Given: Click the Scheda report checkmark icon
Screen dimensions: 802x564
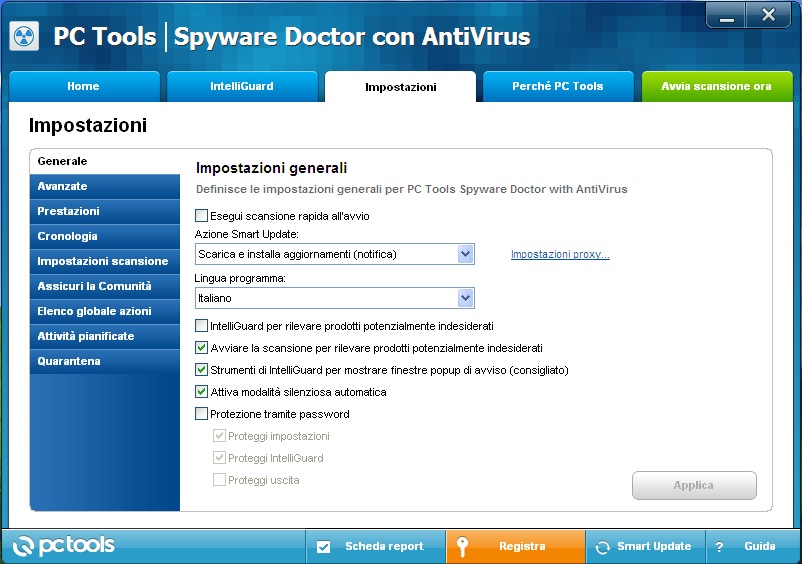Looking at the screenshot, I should click(323, 547).
